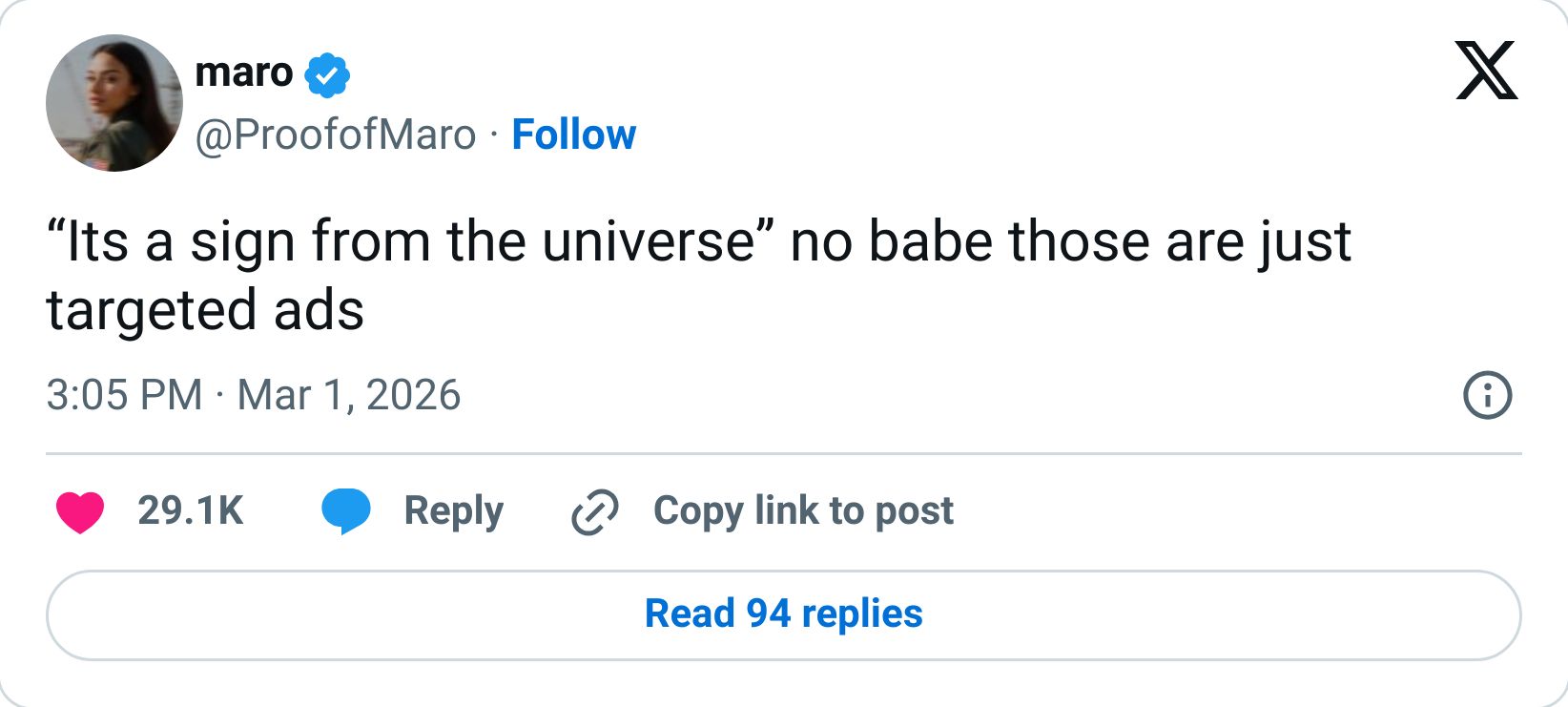Click the "targeted ads" line of the tweet
The image size is (1568, 707).
[x=205, y=310]
